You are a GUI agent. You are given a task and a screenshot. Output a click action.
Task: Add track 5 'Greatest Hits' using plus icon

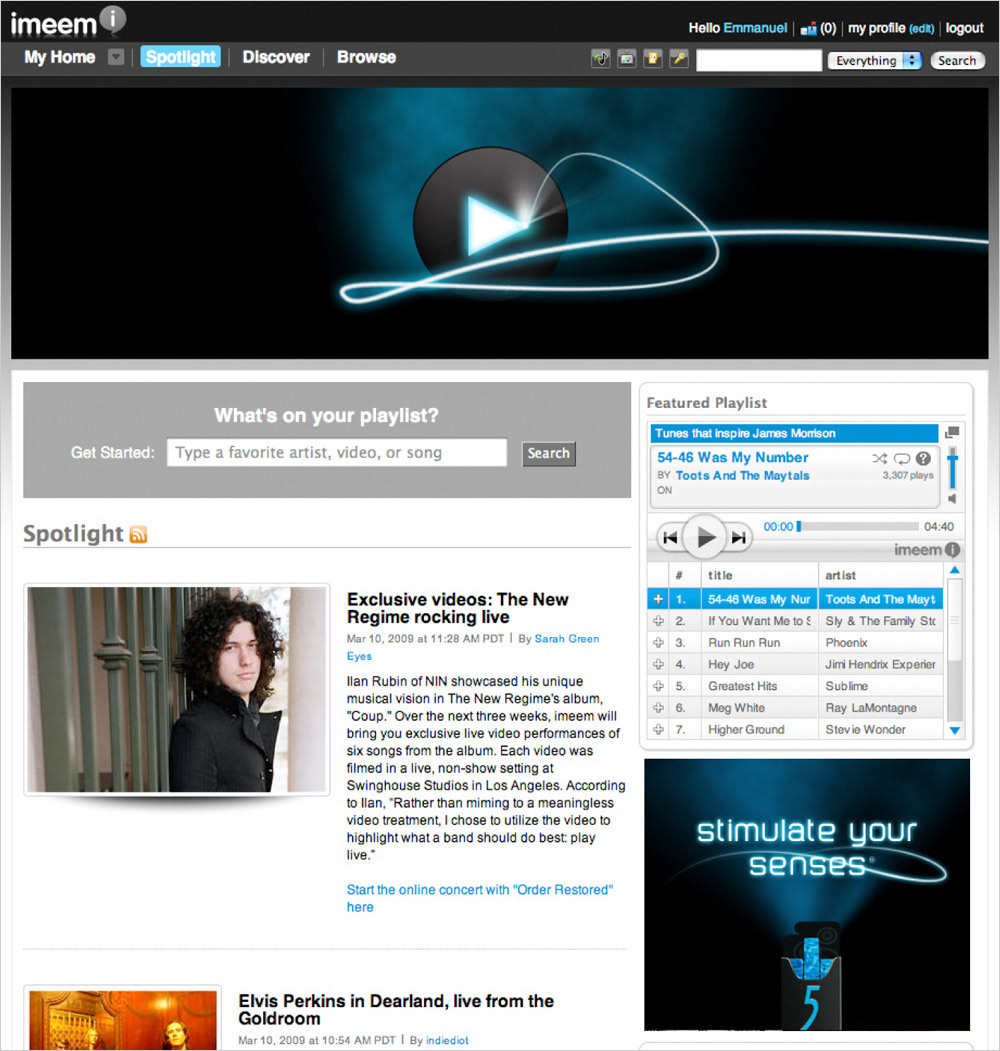[658, 686]
